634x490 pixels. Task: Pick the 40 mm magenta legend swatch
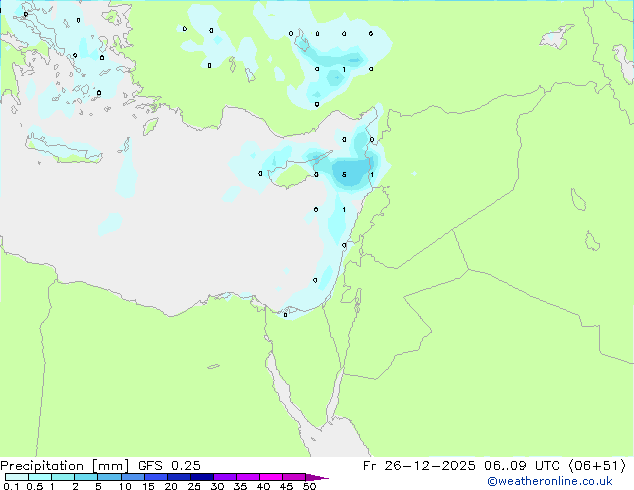271,477
